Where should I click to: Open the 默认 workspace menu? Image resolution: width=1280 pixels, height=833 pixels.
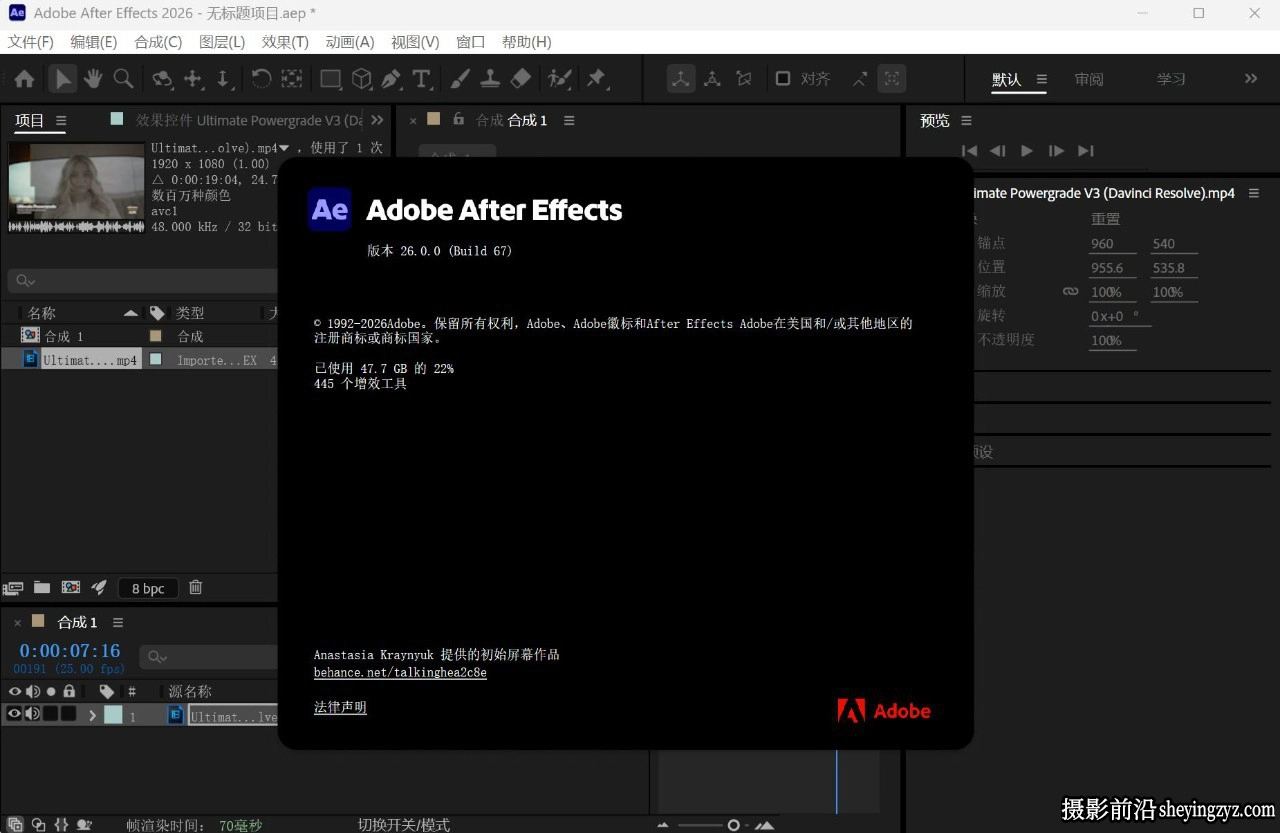coord(1041,79)
